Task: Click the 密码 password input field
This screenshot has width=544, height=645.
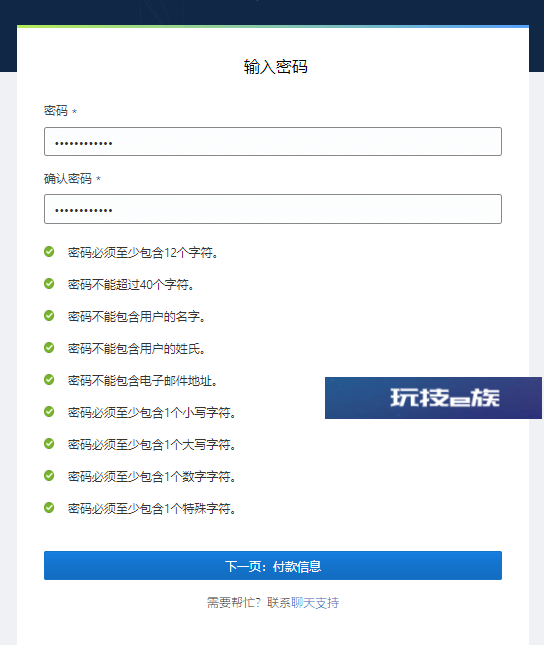Action: tap(273, 142)
